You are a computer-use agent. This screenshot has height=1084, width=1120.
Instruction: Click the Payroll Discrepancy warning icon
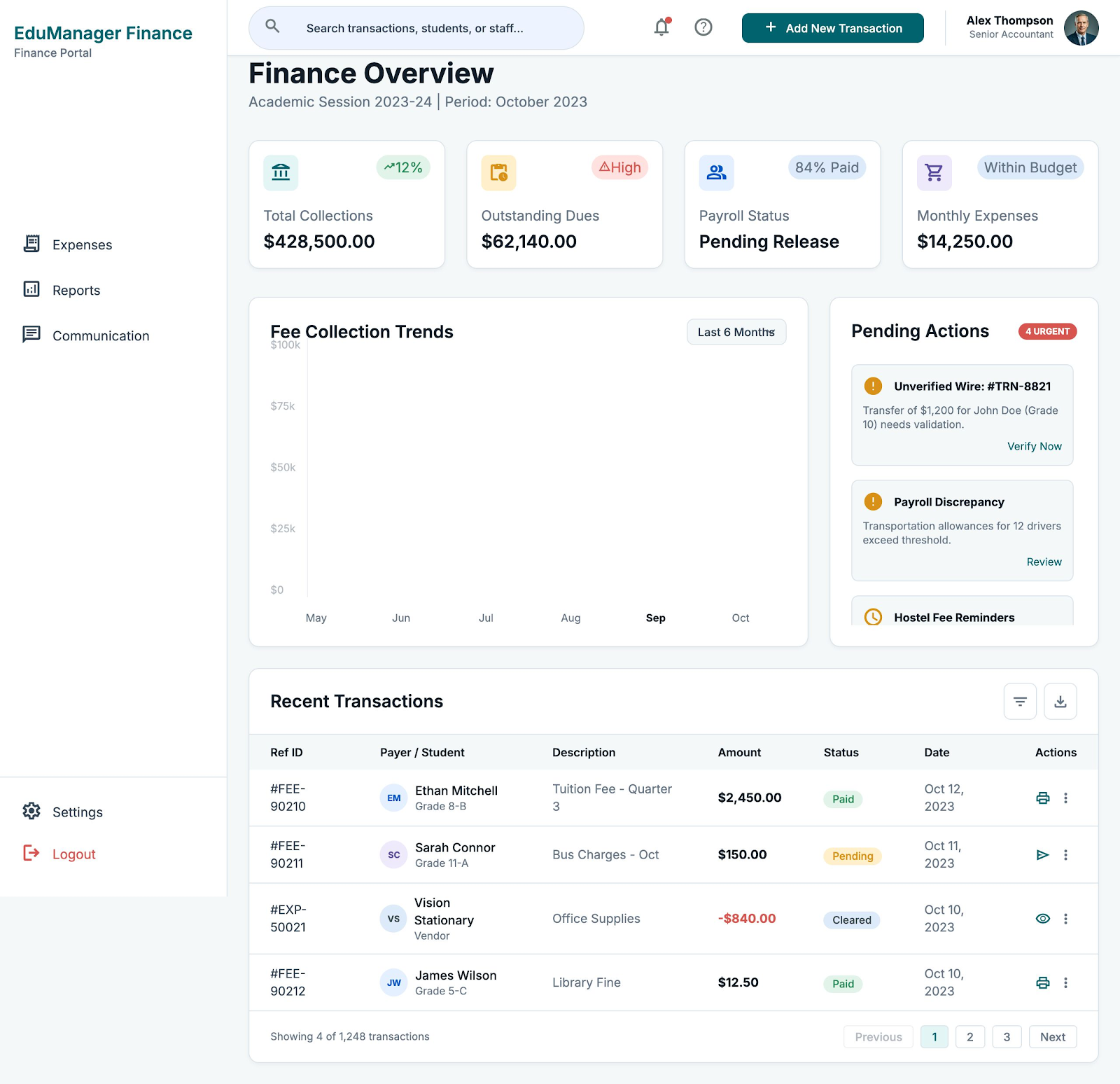click(x=873, y=501)
